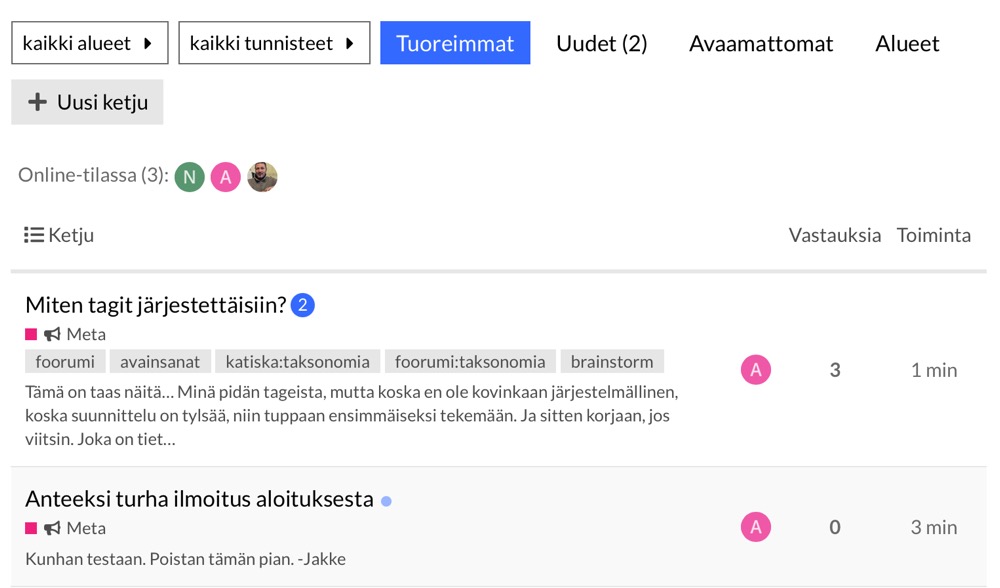Open the Uudet (2) tab
This screenshot has height=588, width=1000.
point(602,43)
